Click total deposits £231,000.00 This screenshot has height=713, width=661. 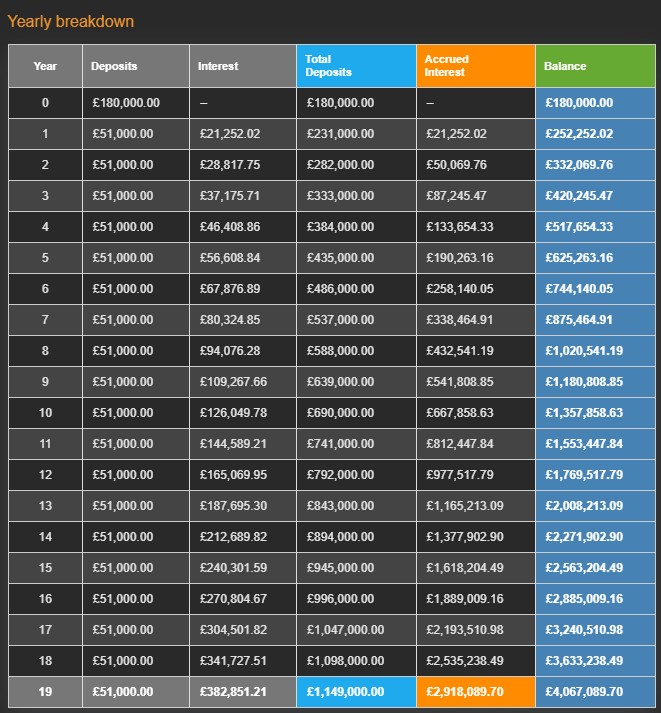point(341,134)
